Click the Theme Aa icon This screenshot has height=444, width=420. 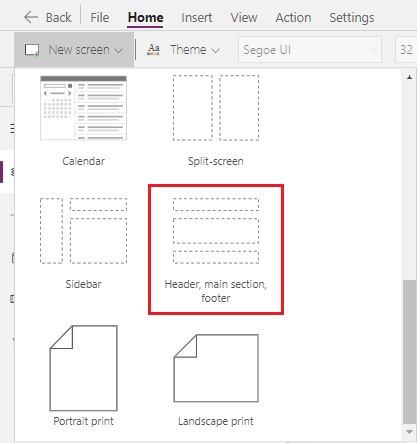(x=153, y=50)
